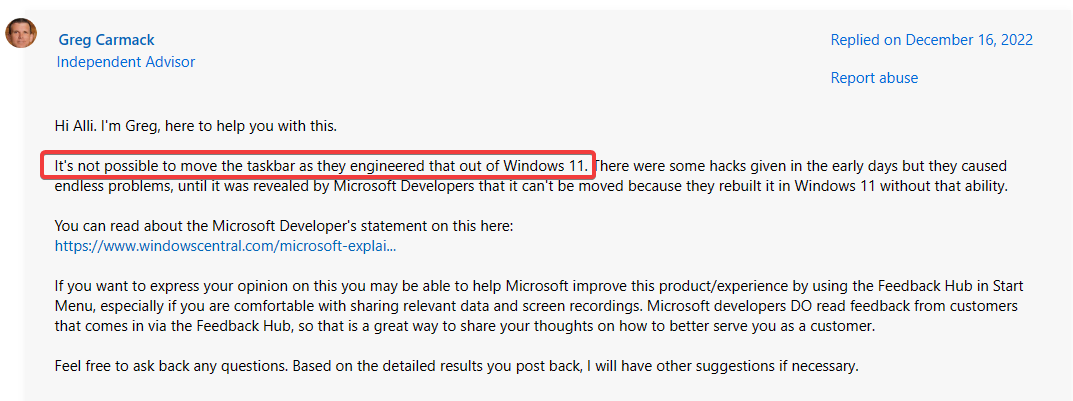Open the windowscentral.com microsoft-explai... link

226,244
